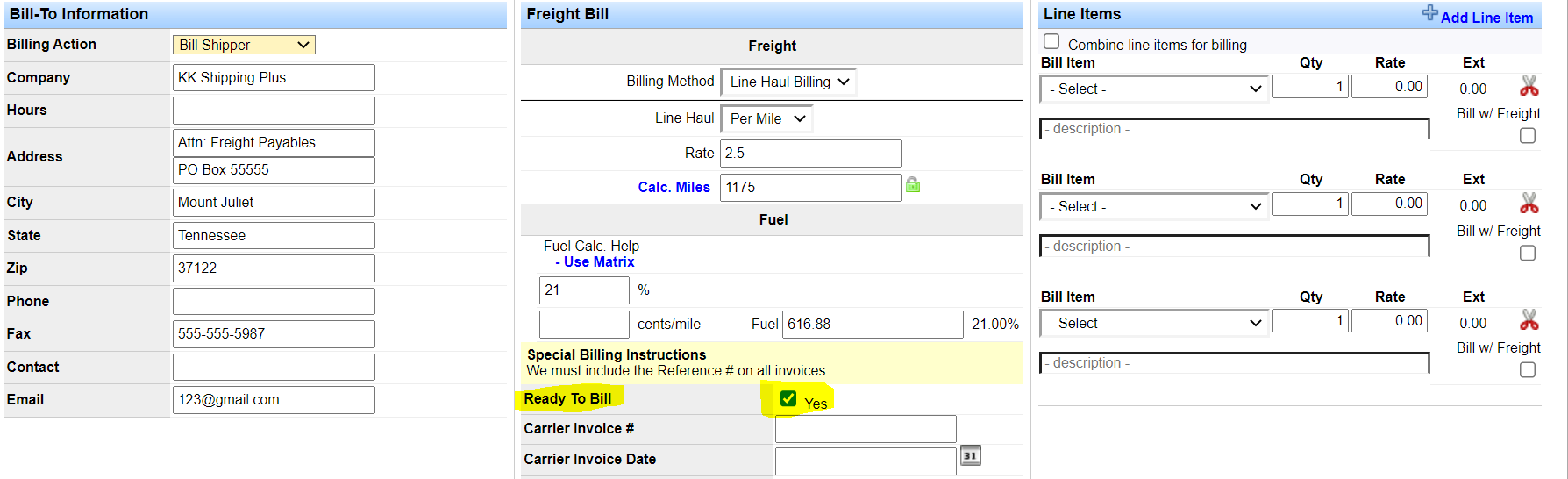The width and height of the screenshot is (1568, 479).
Task: Click the third line item description field
Action: (1235, 363)
